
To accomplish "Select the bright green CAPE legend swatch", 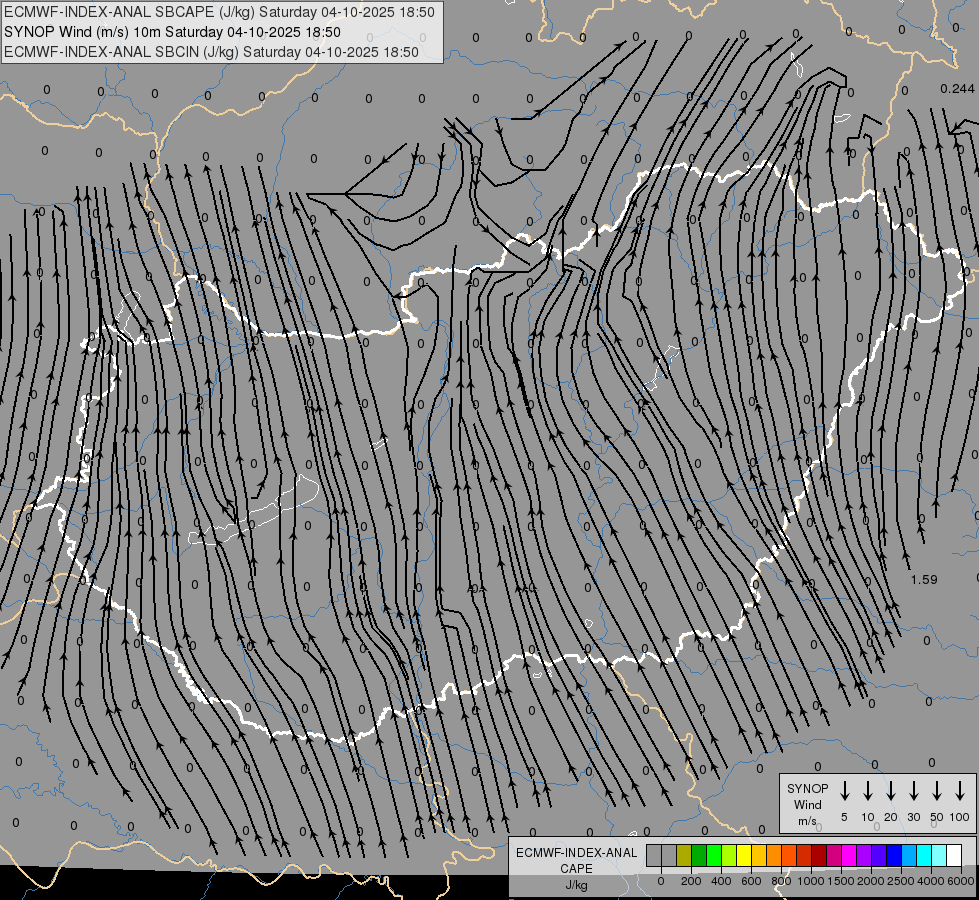I will pos(714,855).
